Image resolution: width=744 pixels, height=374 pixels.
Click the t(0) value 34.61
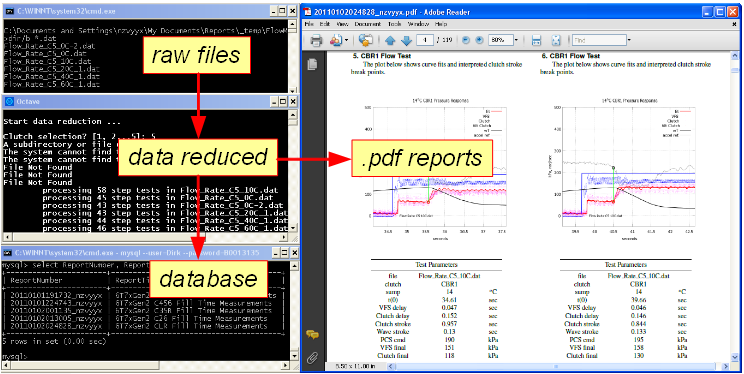[449, 300]
